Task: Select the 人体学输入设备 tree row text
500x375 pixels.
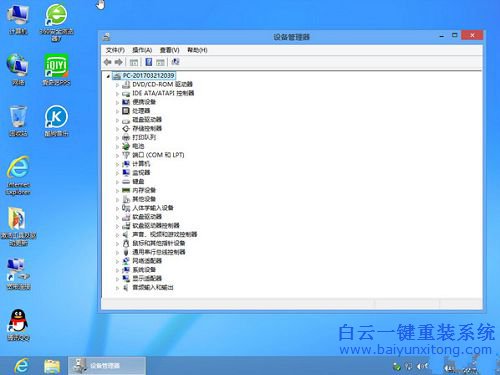Action: pos(153,208)
